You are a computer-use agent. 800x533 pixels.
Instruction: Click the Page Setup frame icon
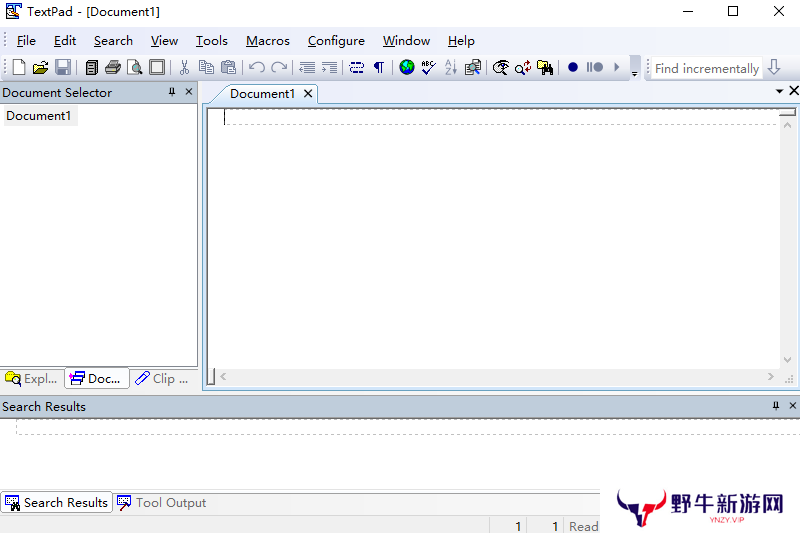157,67
